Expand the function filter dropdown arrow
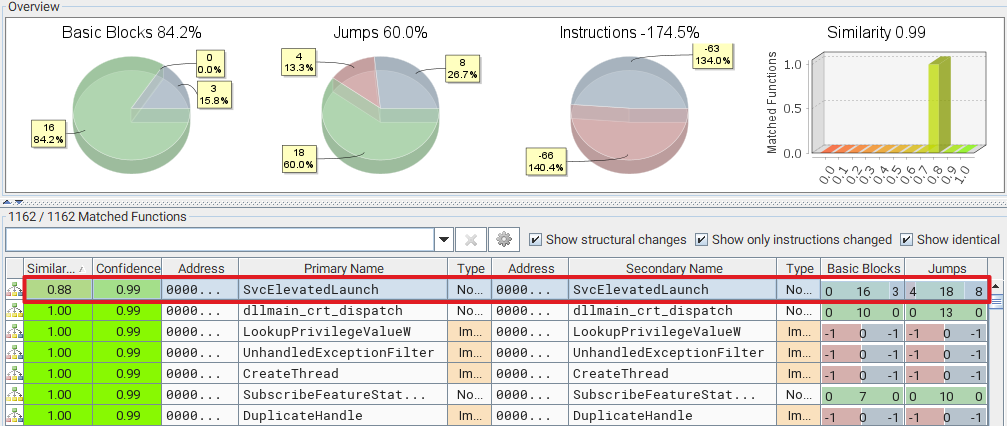Viewport: 1007px width, 426px height. (444, 240)
